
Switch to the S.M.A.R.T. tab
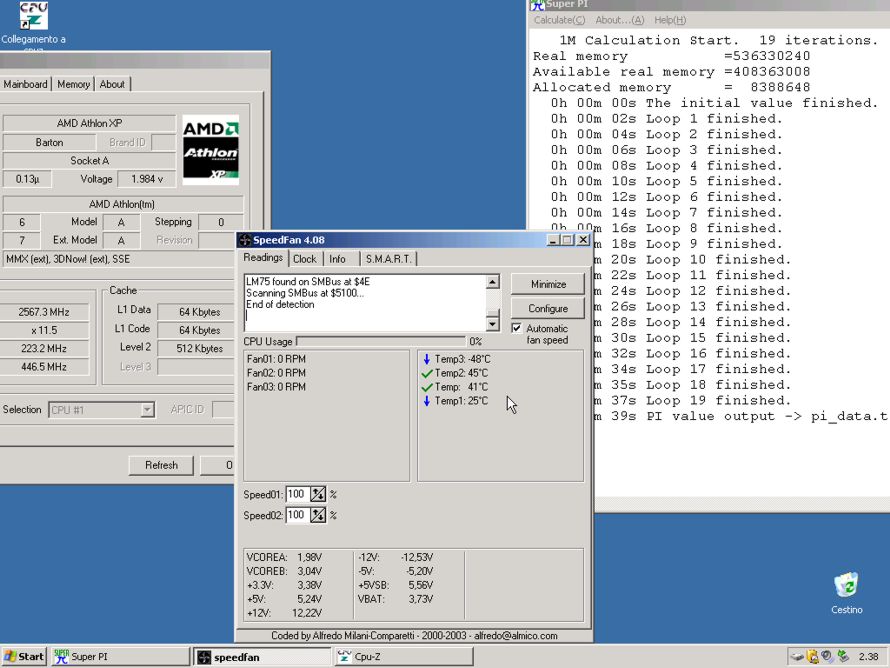[388, 259]
